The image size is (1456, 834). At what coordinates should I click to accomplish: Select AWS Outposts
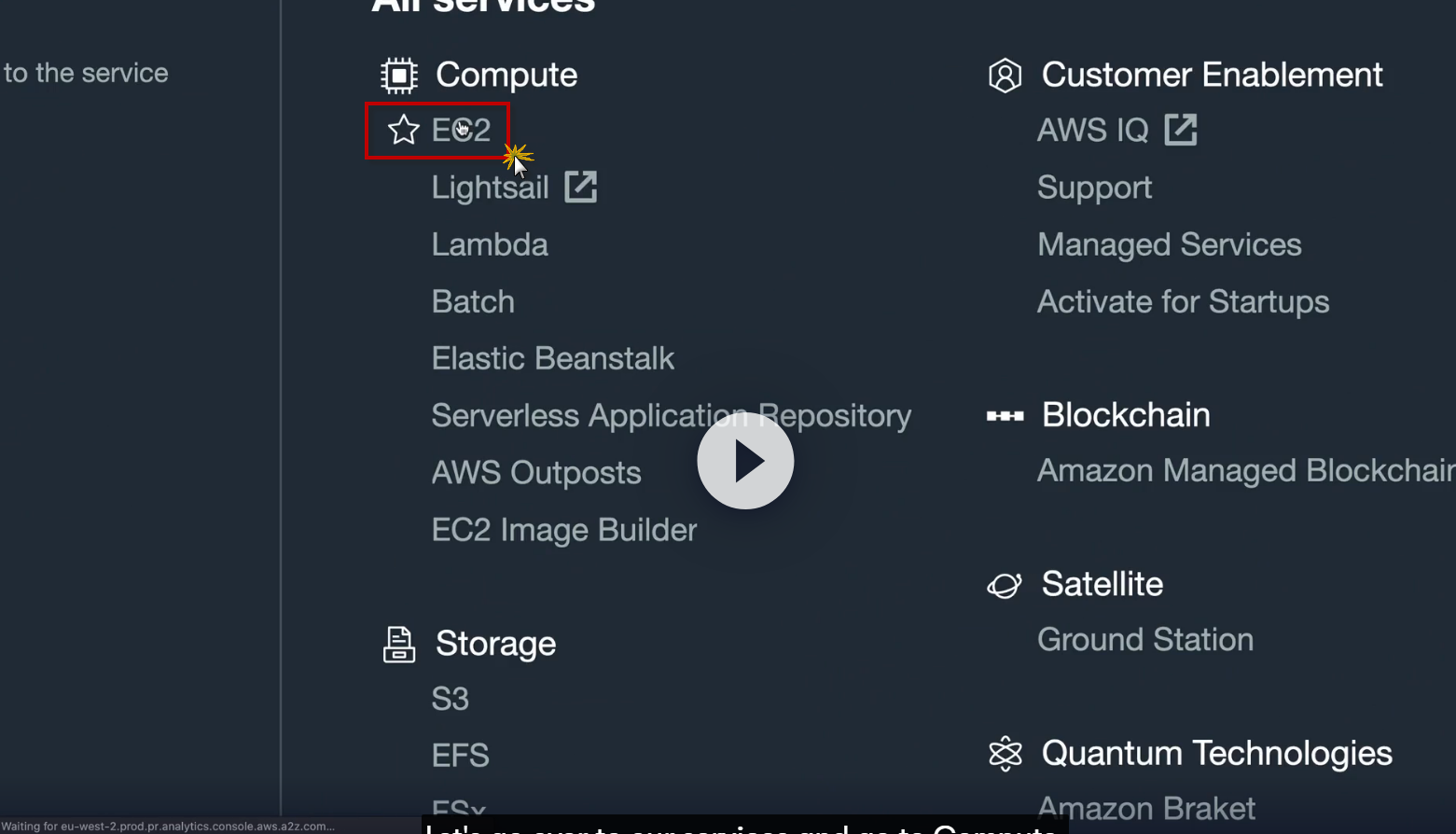[535, 473]
